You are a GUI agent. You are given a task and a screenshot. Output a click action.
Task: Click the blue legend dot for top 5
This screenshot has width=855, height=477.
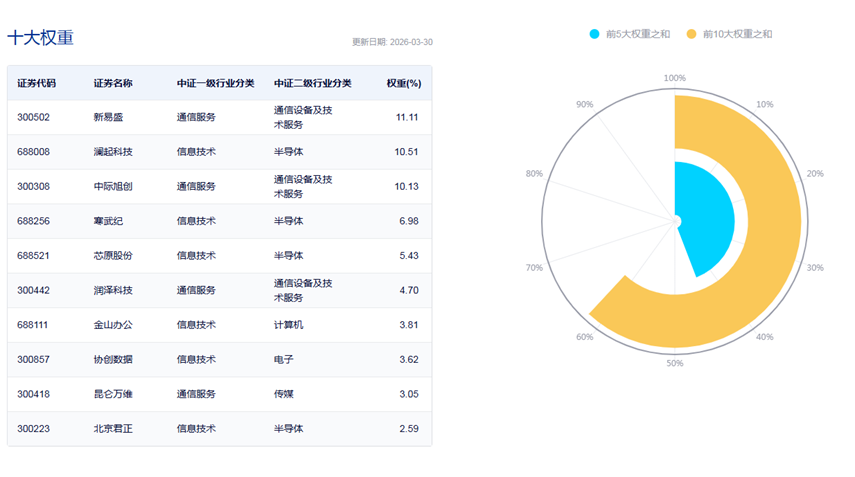pos(595,34)
